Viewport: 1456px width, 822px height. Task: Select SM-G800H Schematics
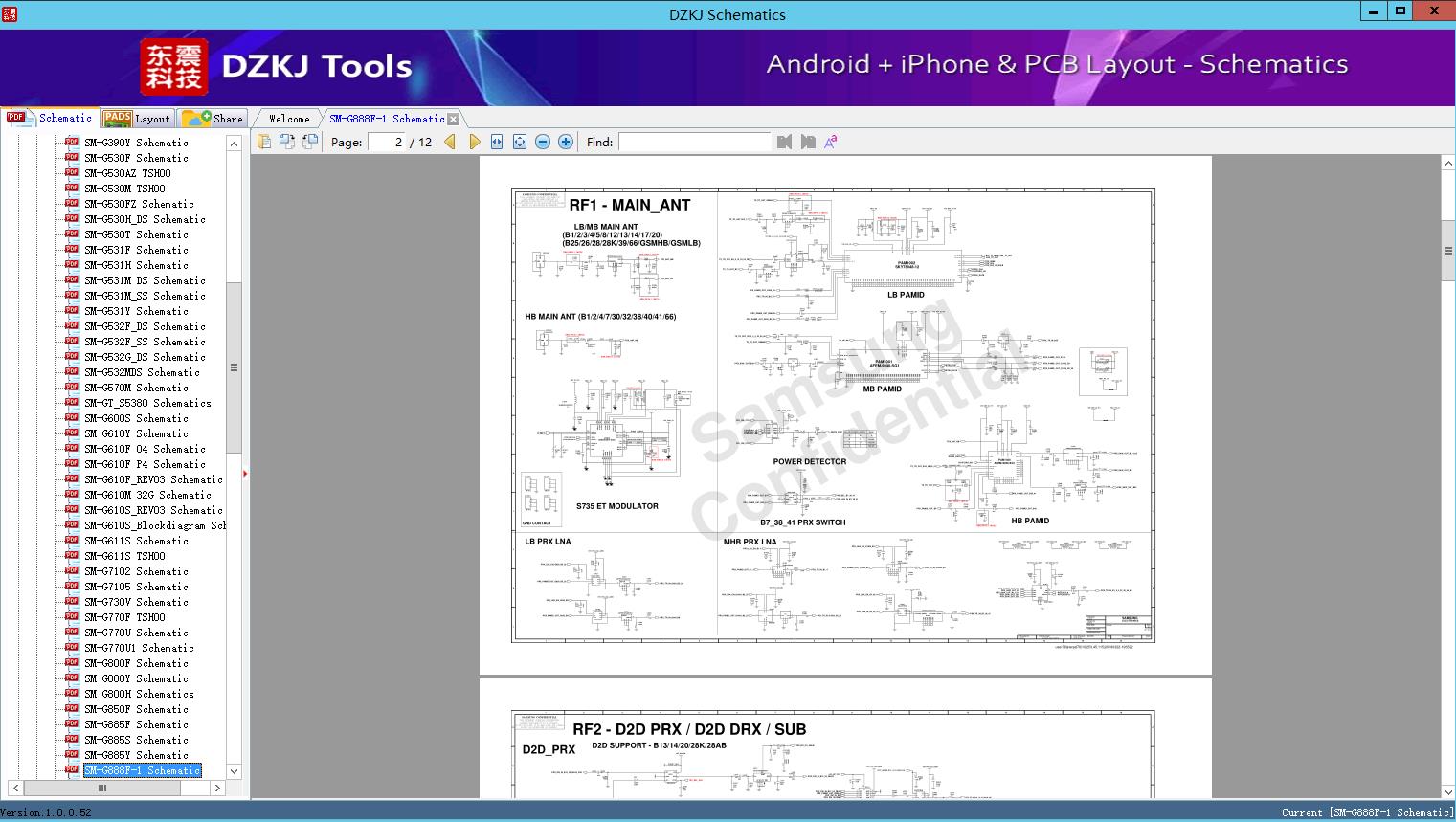point(139,694)
